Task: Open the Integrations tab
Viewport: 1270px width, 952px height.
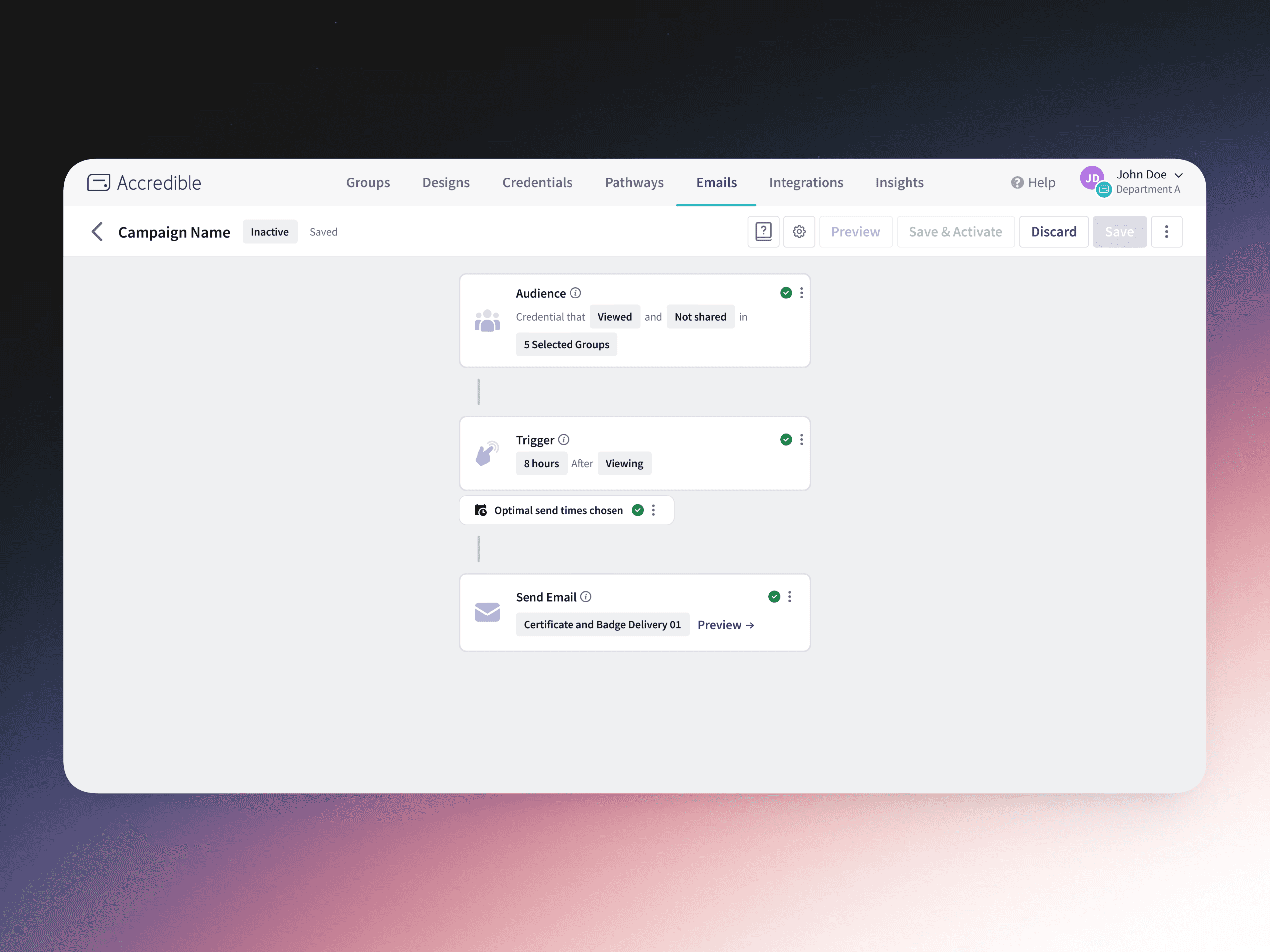Action: tap(806, 182)
